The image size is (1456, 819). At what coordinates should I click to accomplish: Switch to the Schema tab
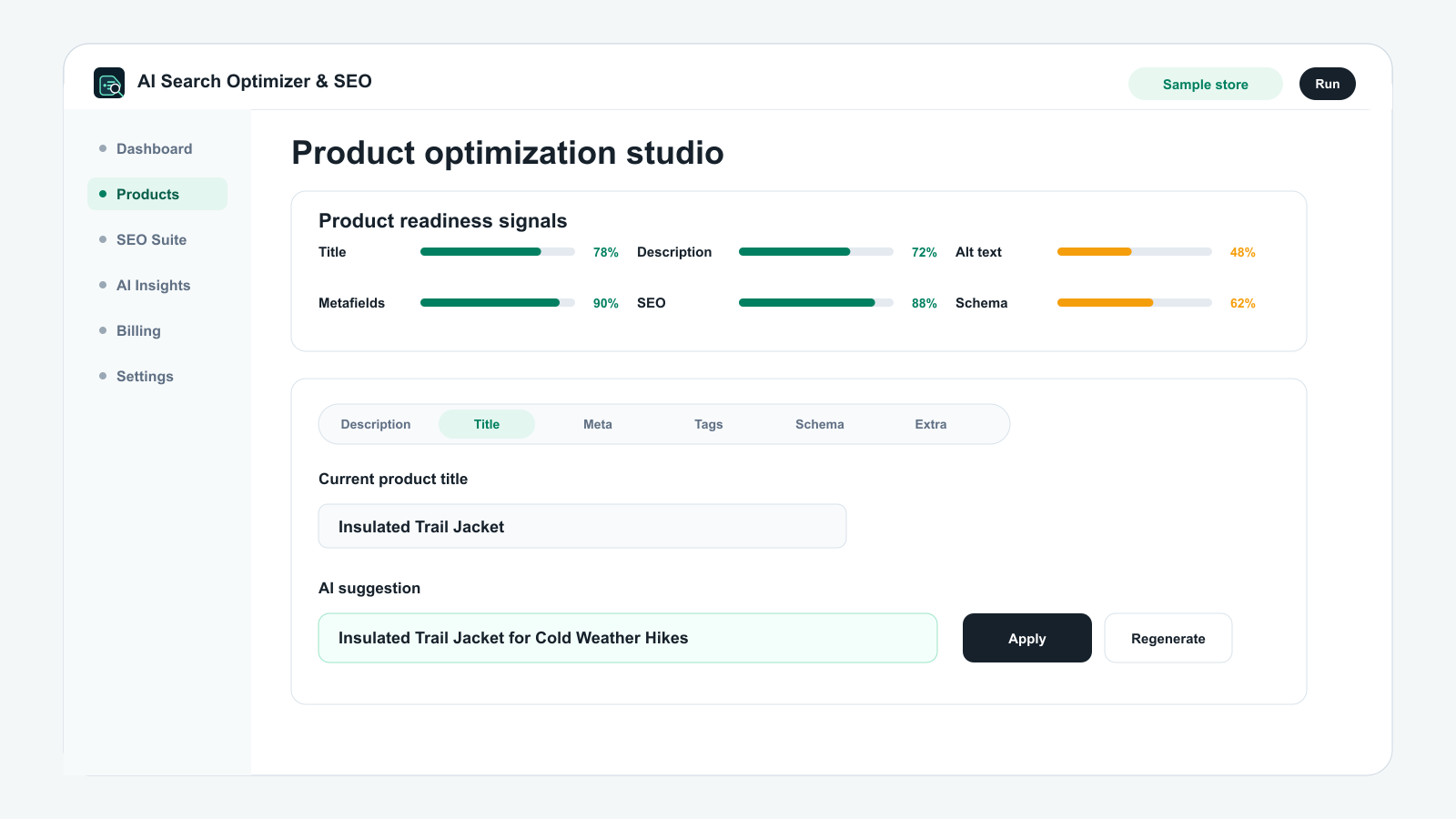(820, 424)
